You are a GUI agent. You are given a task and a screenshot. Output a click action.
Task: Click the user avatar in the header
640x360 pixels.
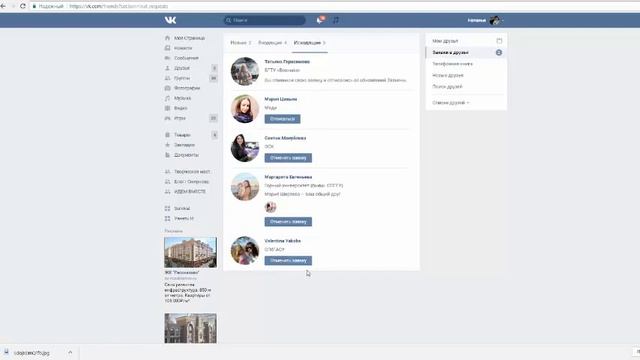[x=495, y=20]
